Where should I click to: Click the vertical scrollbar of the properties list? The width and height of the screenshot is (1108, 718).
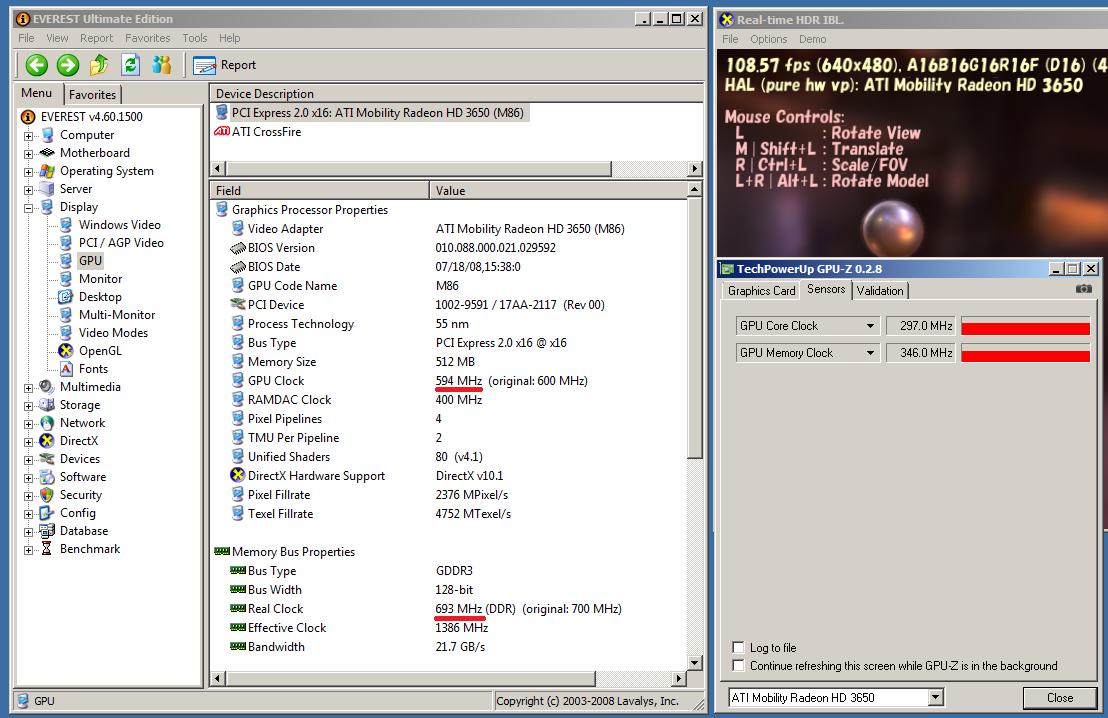pyautogui.click(x=695, y=328)
